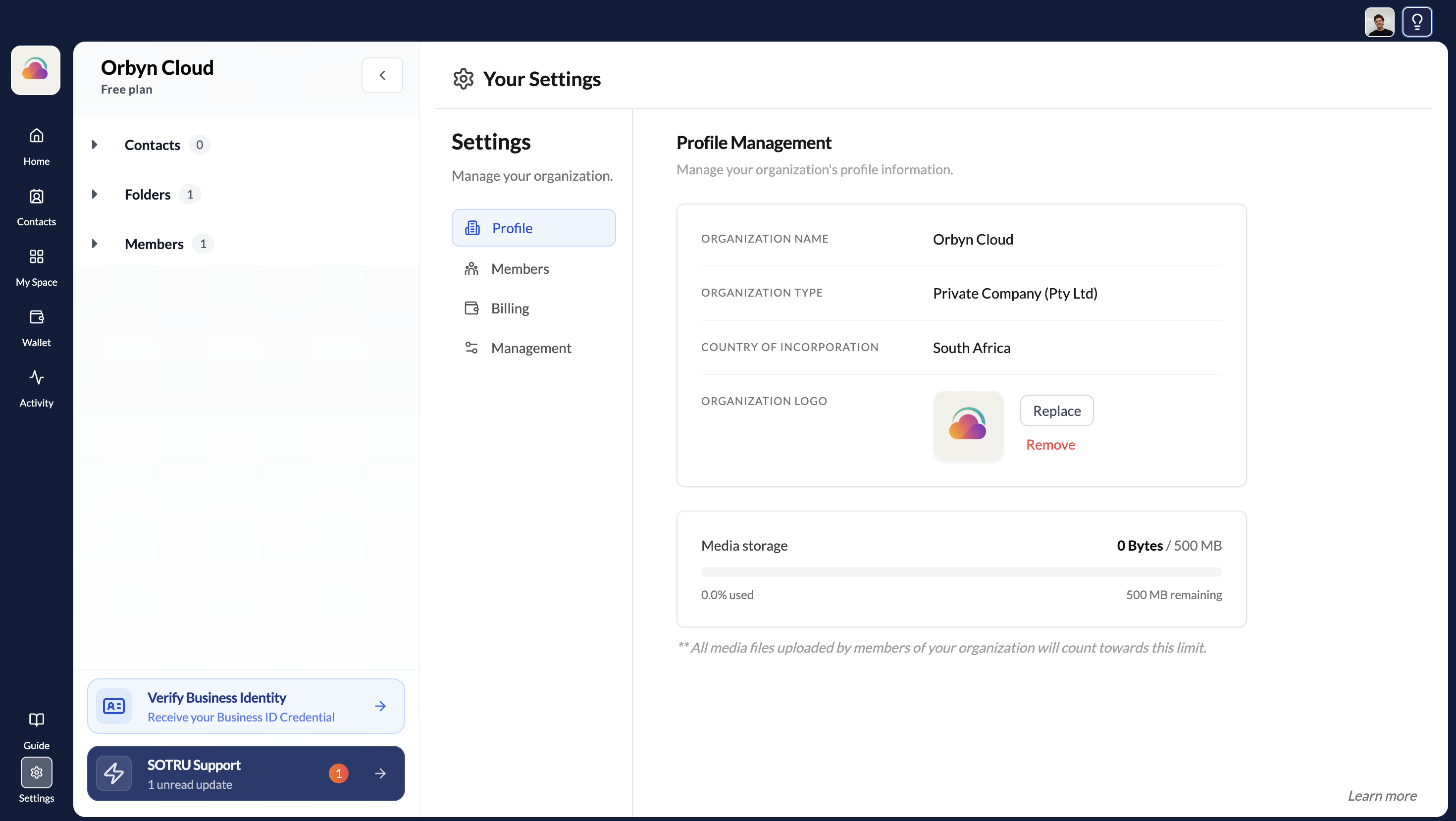The height and width of the screenshot is (821, 1456).
Task: Switch to the Profile settings tab
Action: tap(533, 228)
